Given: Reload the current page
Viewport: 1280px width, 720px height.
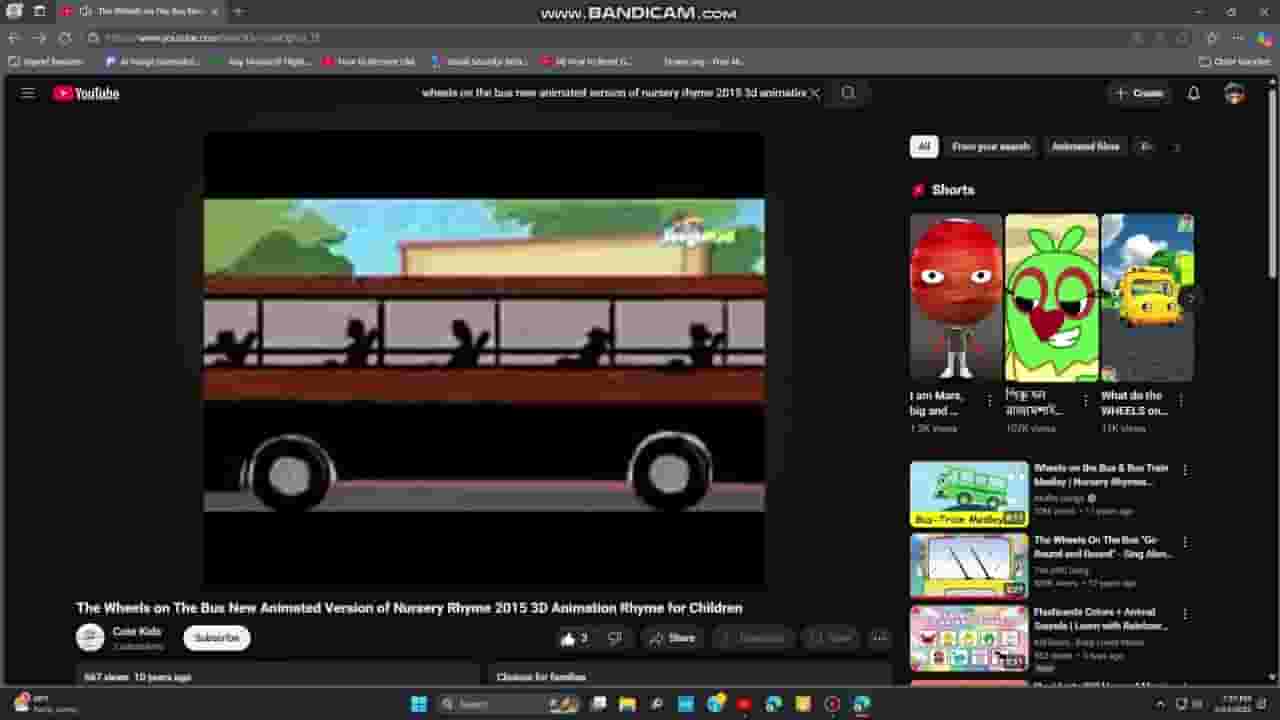Looking at the screenshot, I should 65,38.
